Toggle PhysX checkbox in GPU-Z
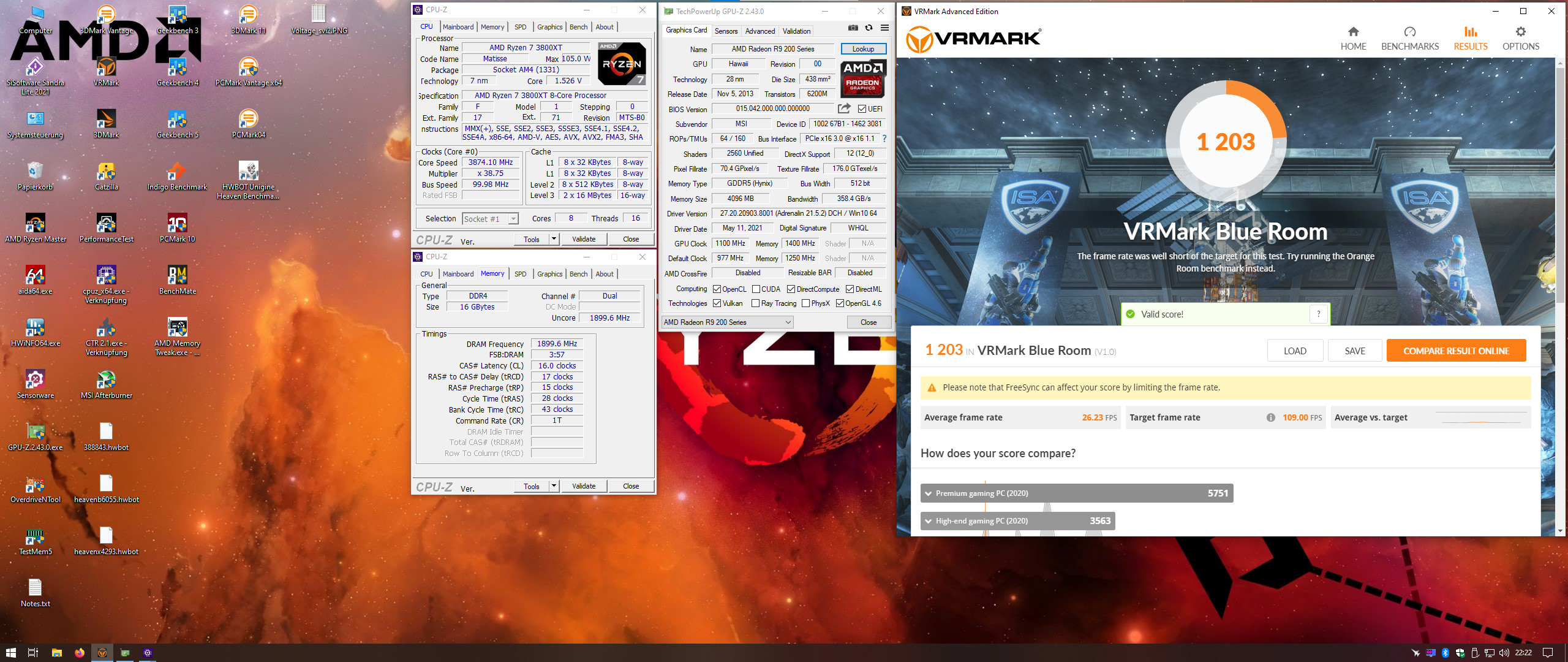Viewport: 1568px width, 662px height. click(x=806, y=303)
